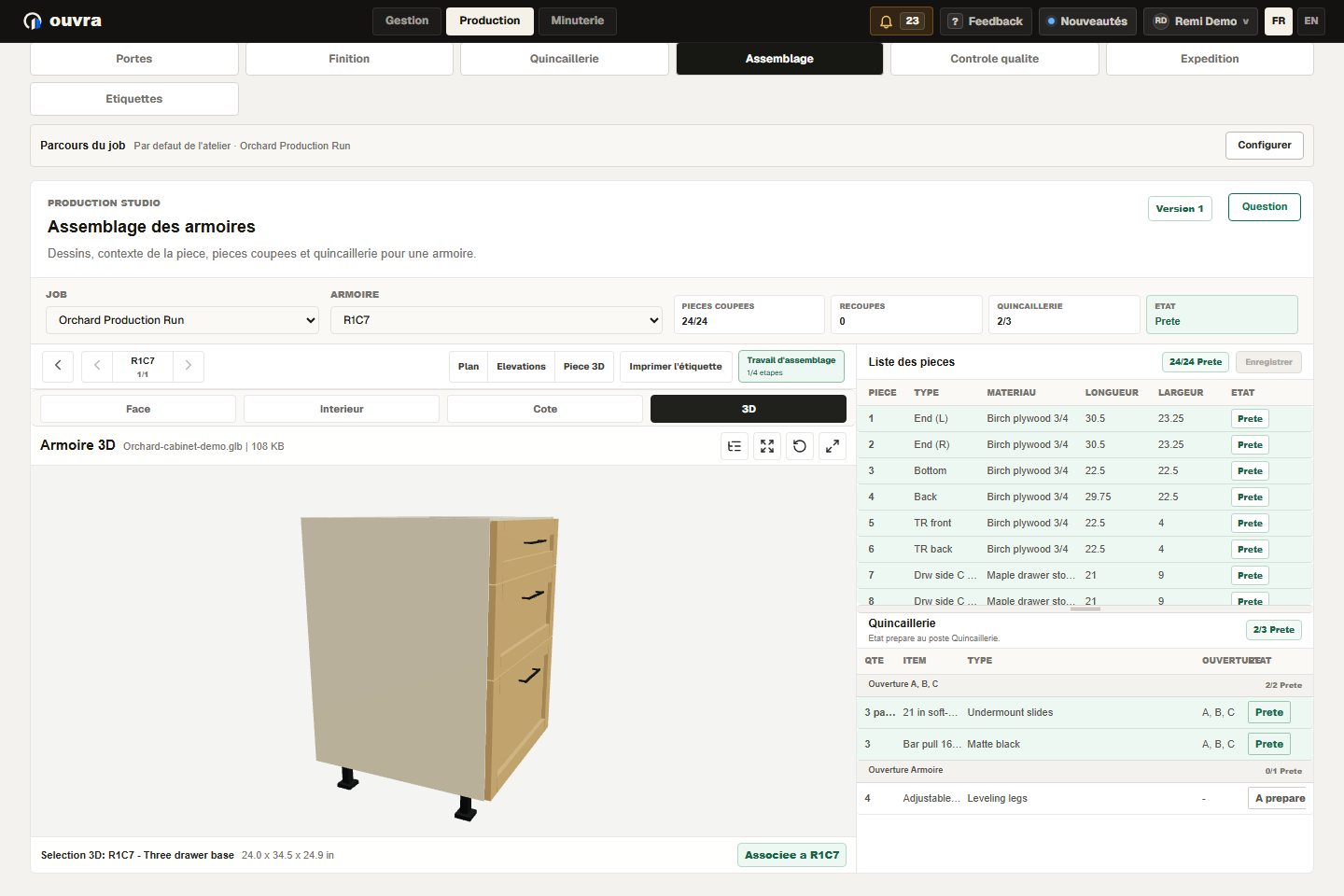Click the Quincaillerie 2/3 summary card

(x=1064, y=315)
